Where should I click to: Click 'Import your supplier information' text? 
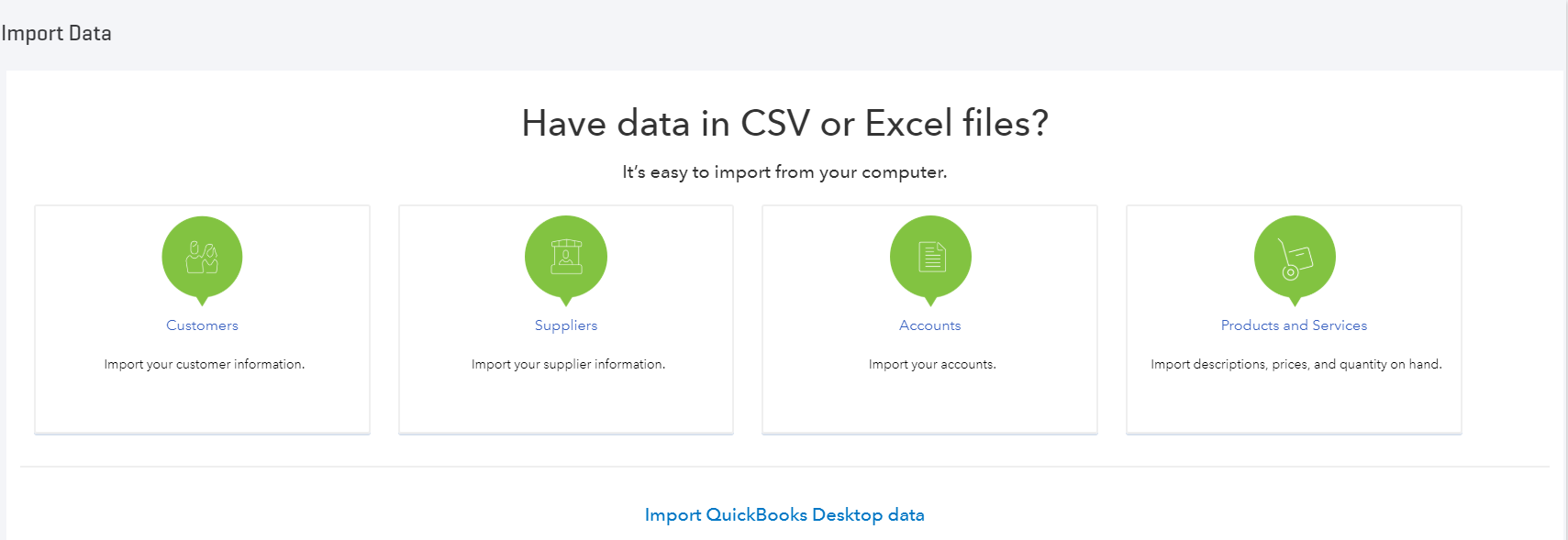(x=569, y=364)
